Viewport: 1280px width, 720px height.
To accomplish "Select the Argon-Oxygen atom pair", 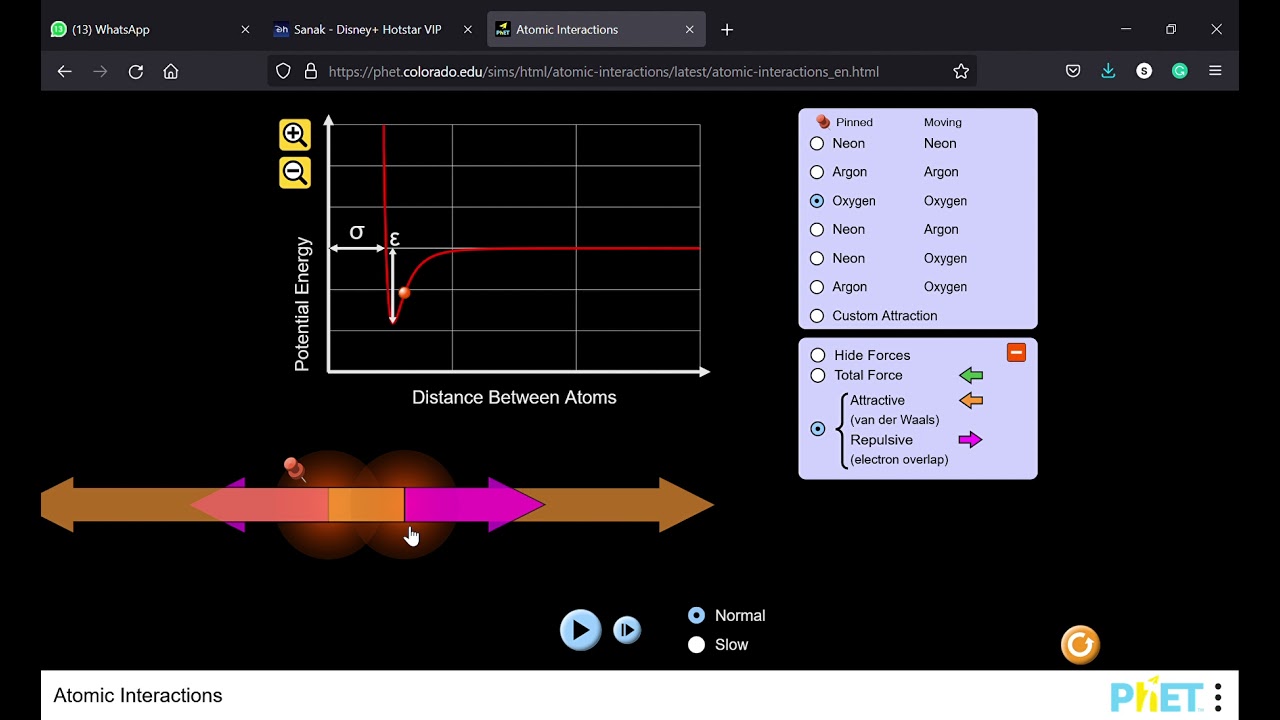I will [x=817, y=287].
